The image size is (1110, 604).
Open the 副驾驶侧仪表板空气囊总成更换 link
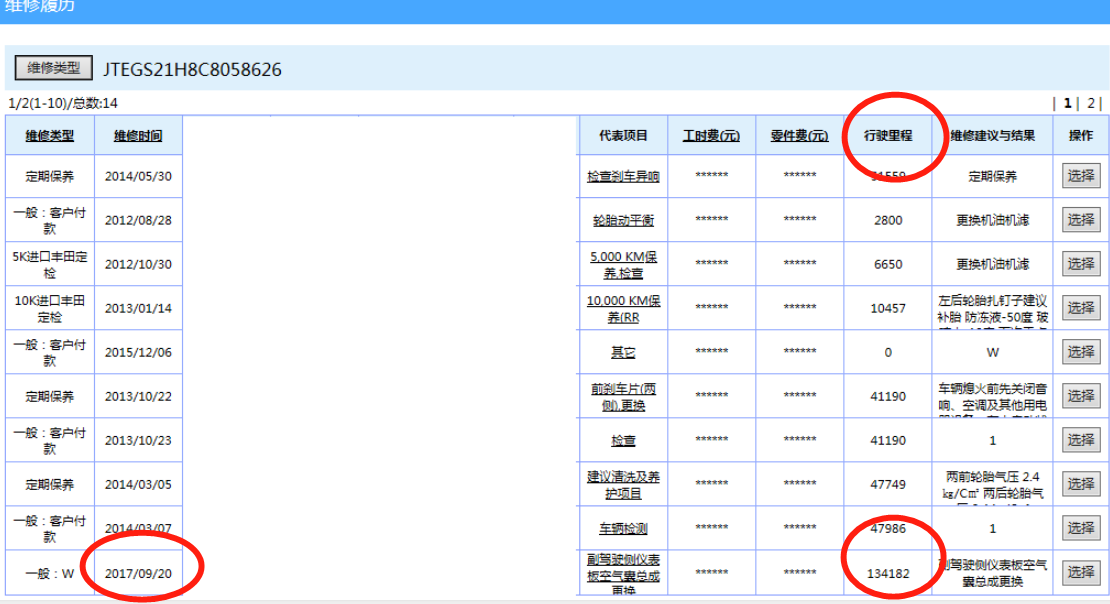[623, 572]
